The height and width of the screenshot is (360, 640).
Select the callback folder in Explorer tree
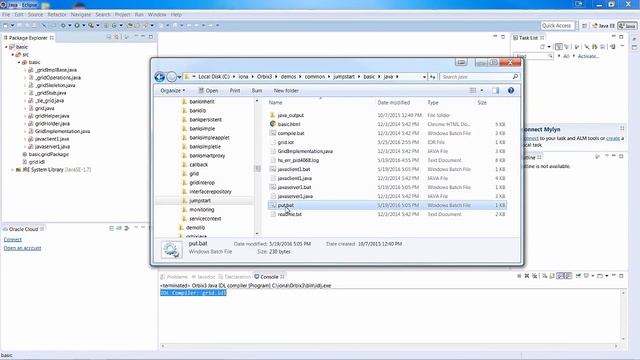(x=198, y=165)
